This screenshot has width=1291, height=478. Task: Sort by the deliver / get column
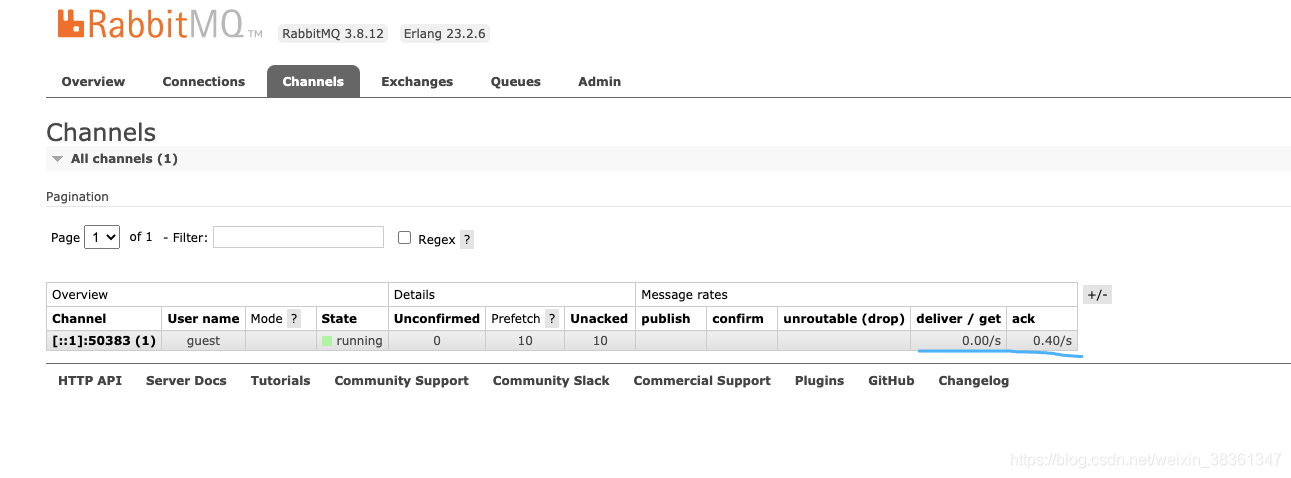pos(958,319)
